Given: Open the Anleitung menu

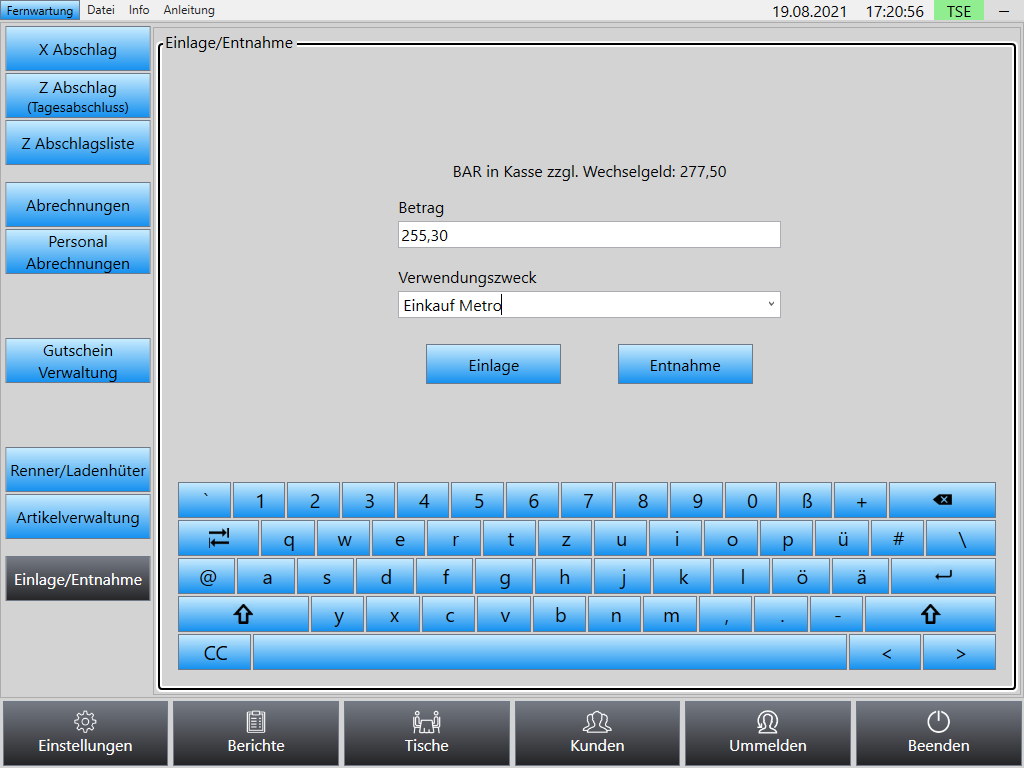Looking at the screenshot, I should pos(189,10).
